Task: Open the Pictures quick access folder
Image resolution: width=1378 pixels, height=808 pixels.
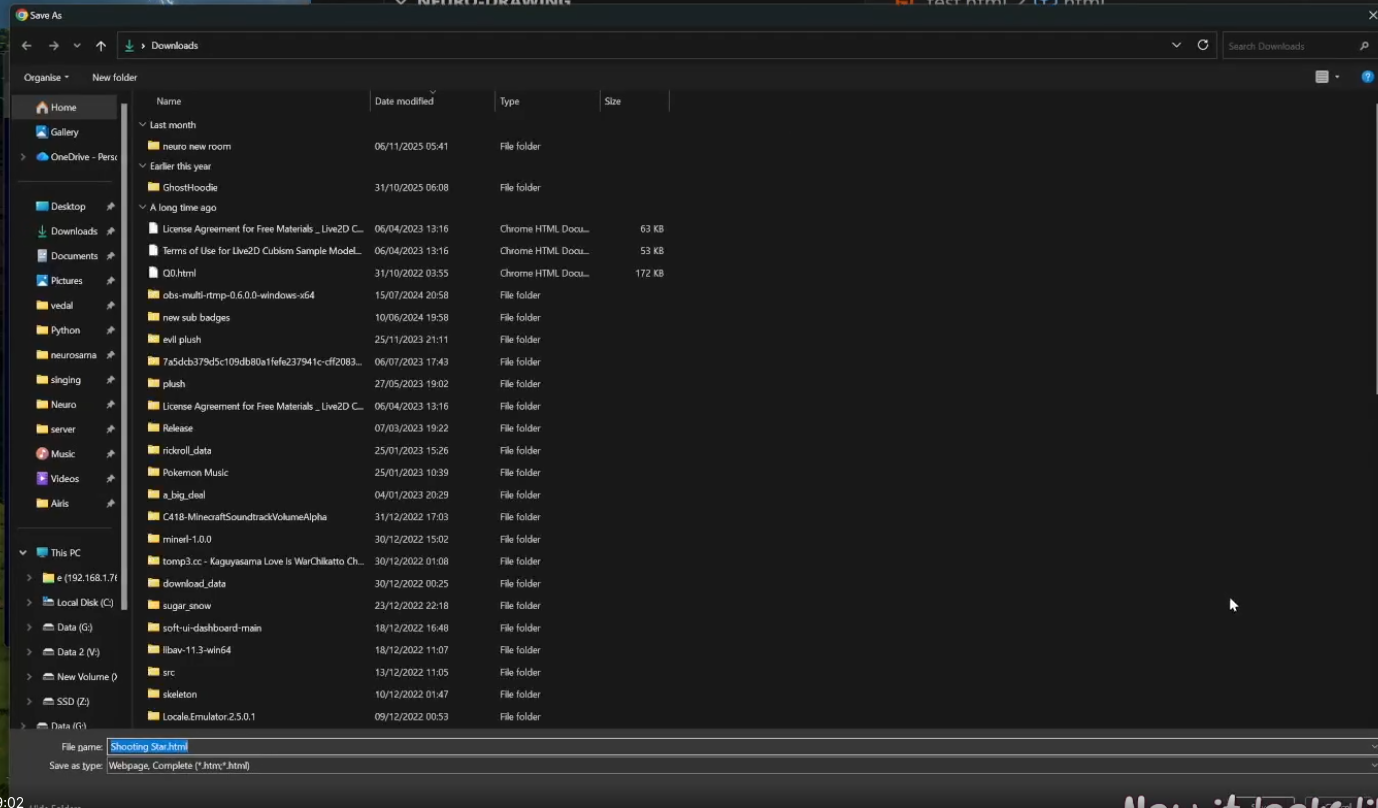Action: pos(67,281)
